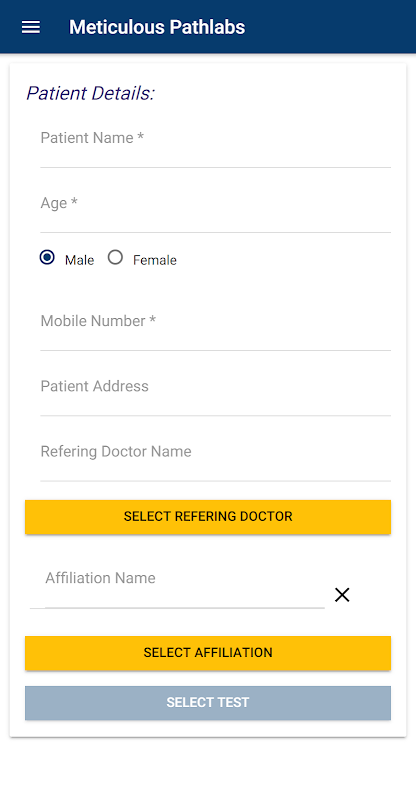
Task: Focus the Mobile Number field
Action: (x=215, y=328)
